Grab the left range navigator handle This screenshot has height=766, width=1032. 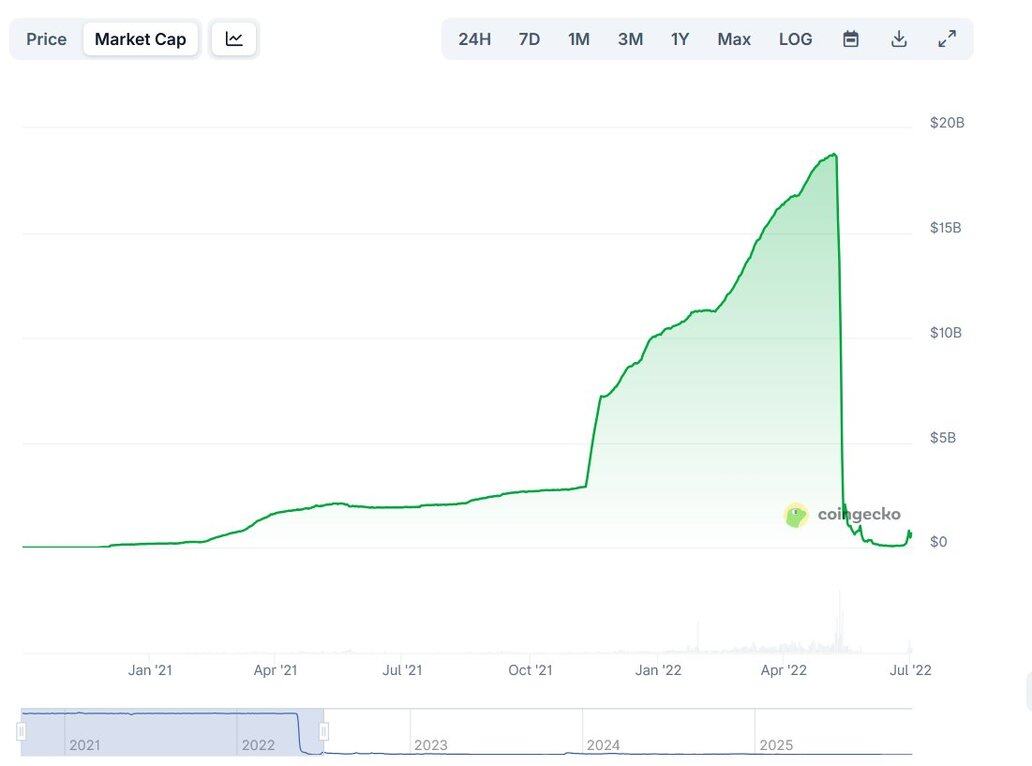point(21,732)
